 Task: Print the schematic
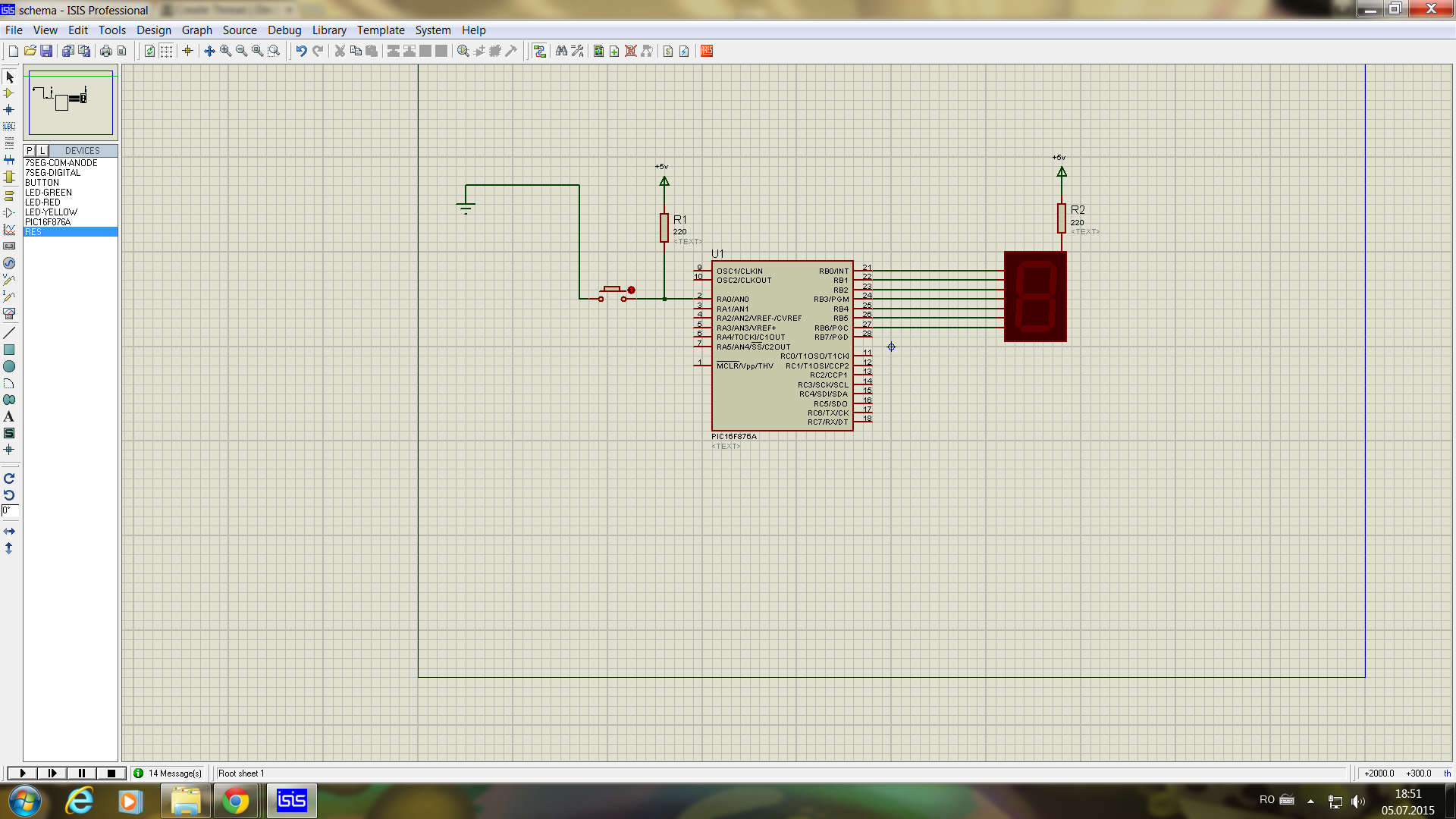pyautogui.click(x=105, y=51)
